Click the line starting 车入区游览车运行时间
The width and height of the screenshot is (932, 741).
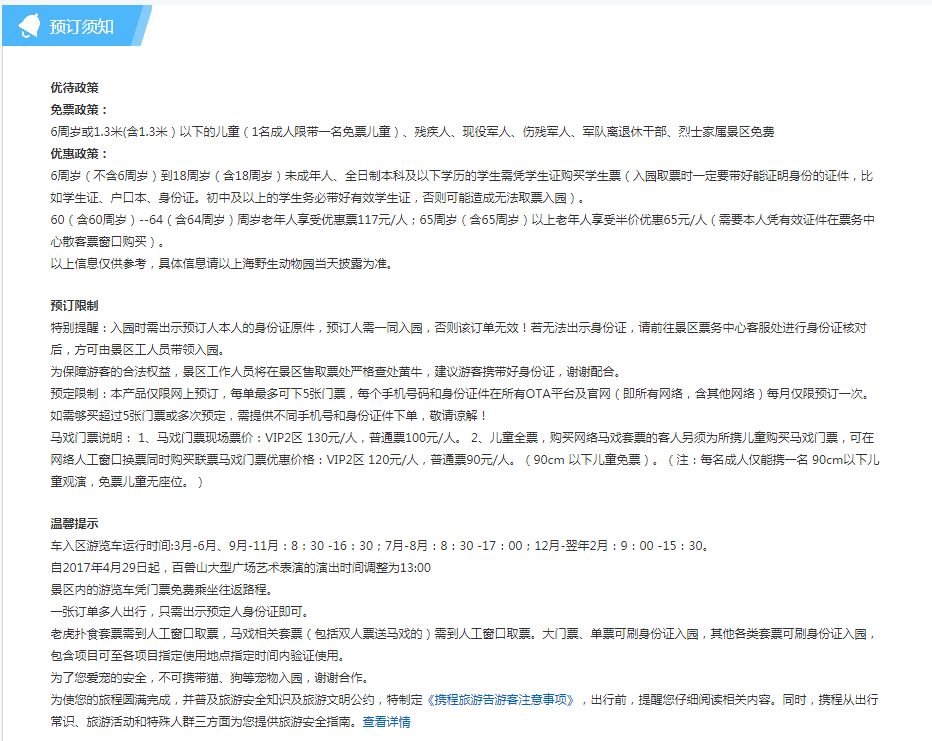pyautogui.click(x=380, y=545)
